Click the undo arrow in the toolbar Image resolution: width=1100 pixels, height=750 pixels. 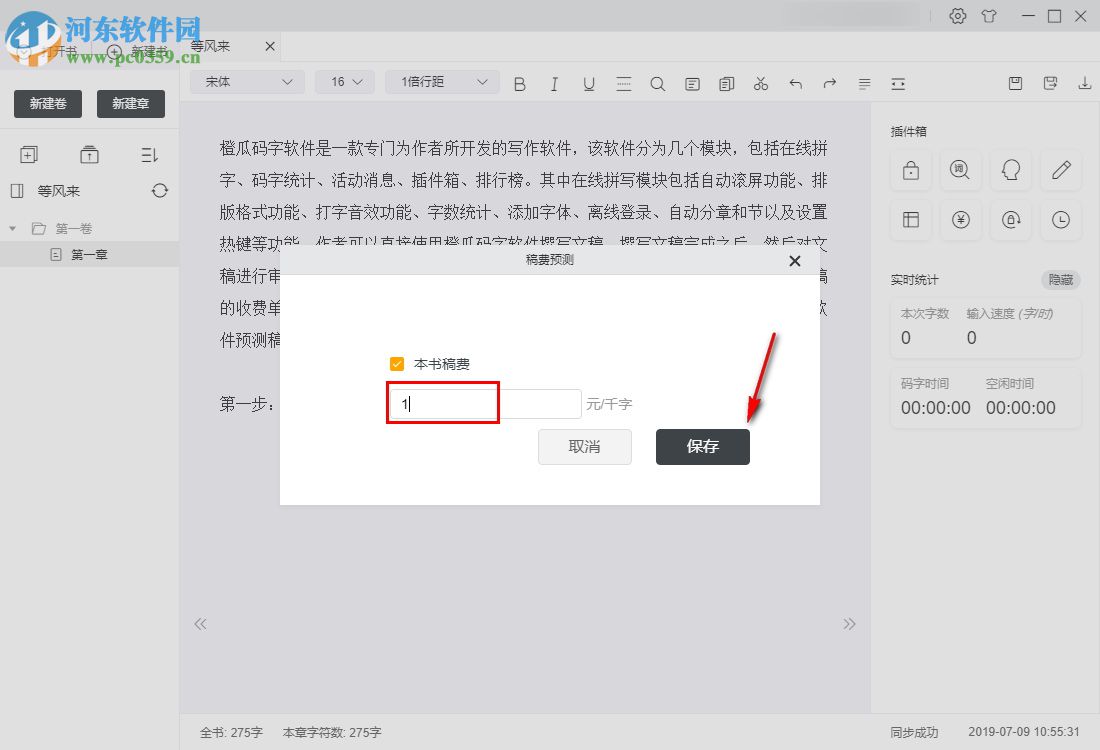794,83
